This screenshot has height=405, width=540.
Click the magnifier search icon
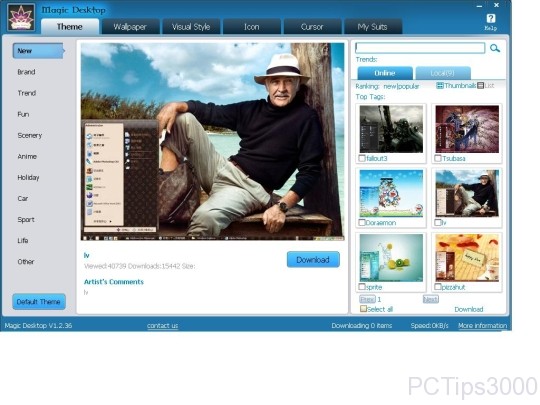click(x=495, y=48)
